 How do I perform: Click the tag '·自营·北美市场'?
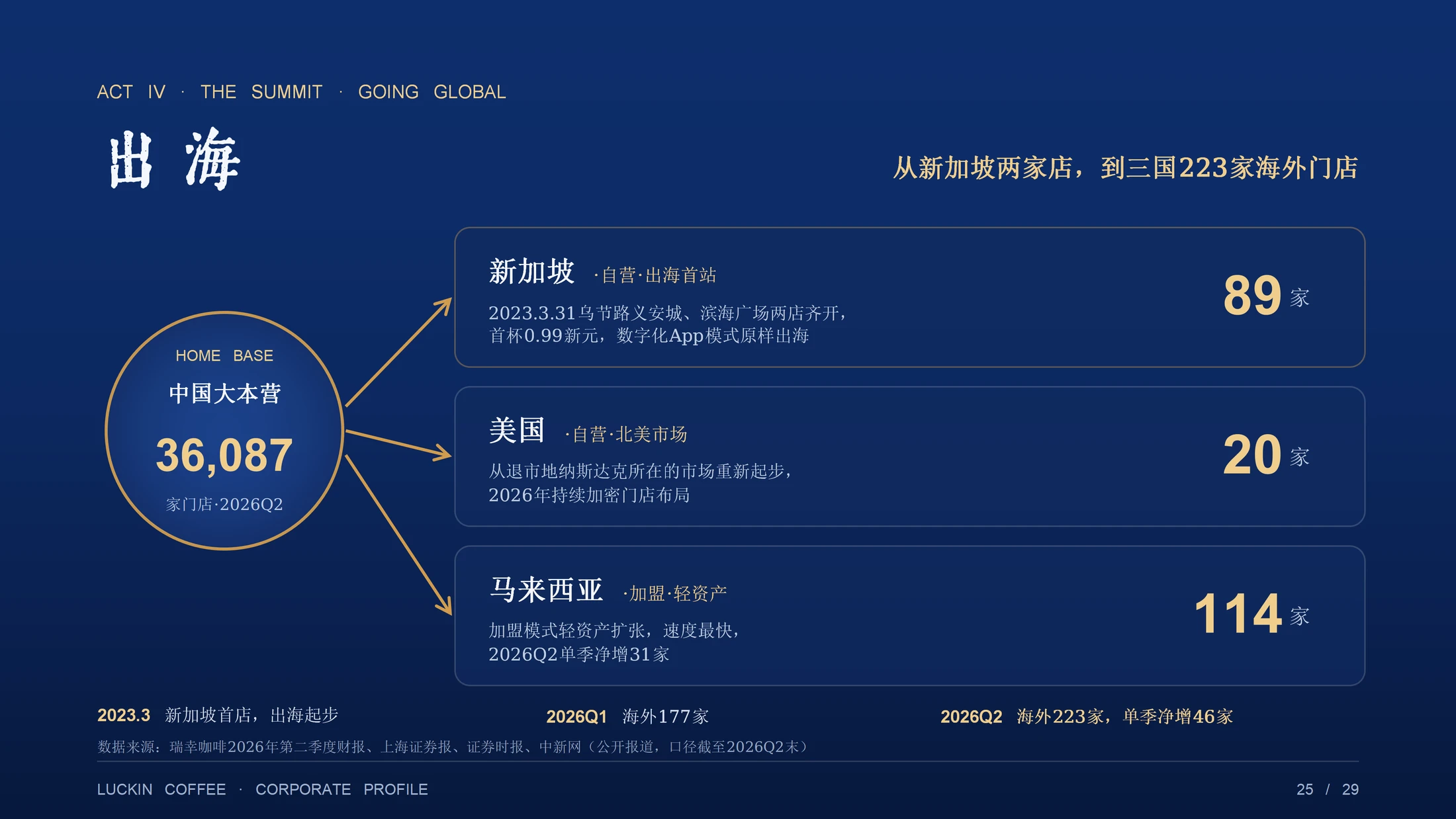(x=626, y=435)
